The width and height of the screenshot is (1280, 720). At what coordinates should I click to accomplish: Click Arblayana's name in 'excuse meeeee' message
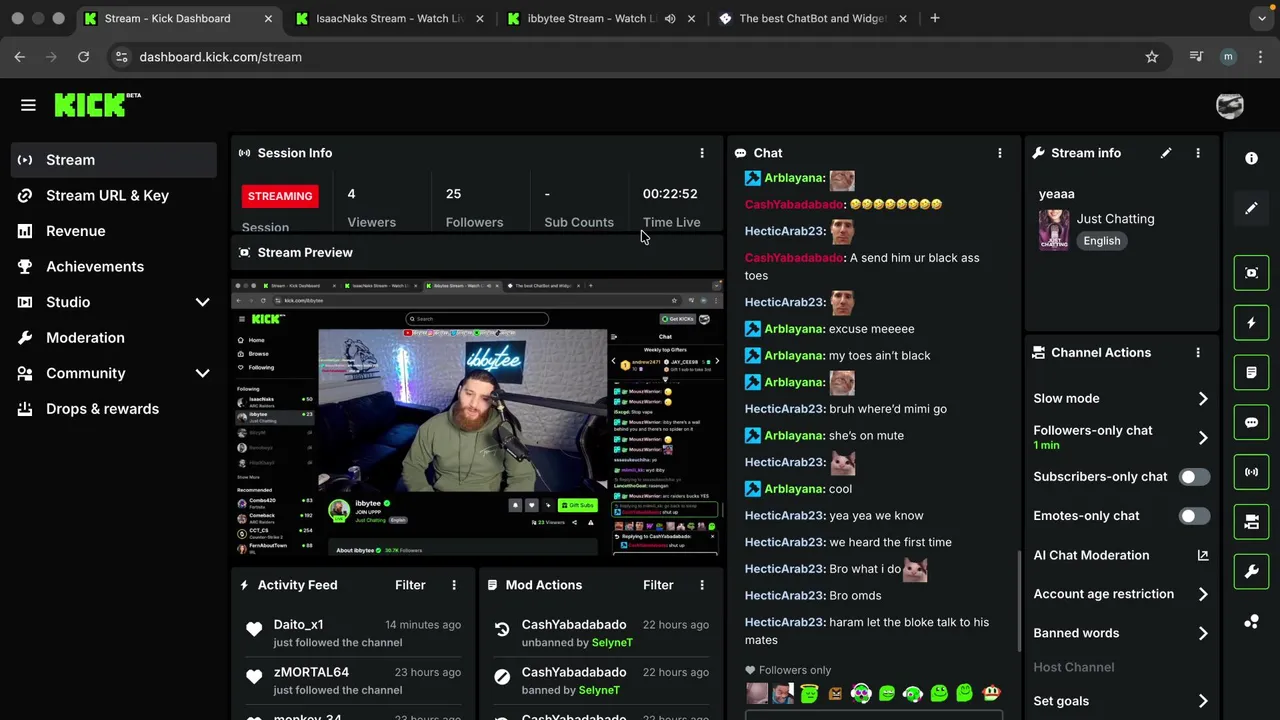tap(794, 329)
